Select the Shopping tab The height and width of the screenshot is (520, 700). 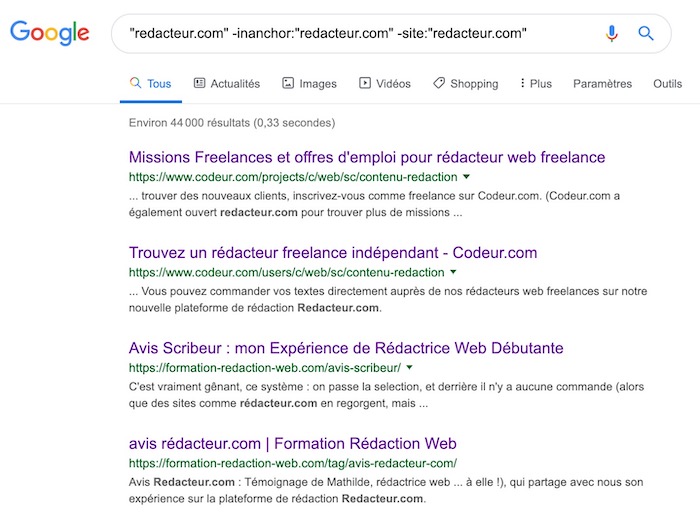[x=465, y=84]
